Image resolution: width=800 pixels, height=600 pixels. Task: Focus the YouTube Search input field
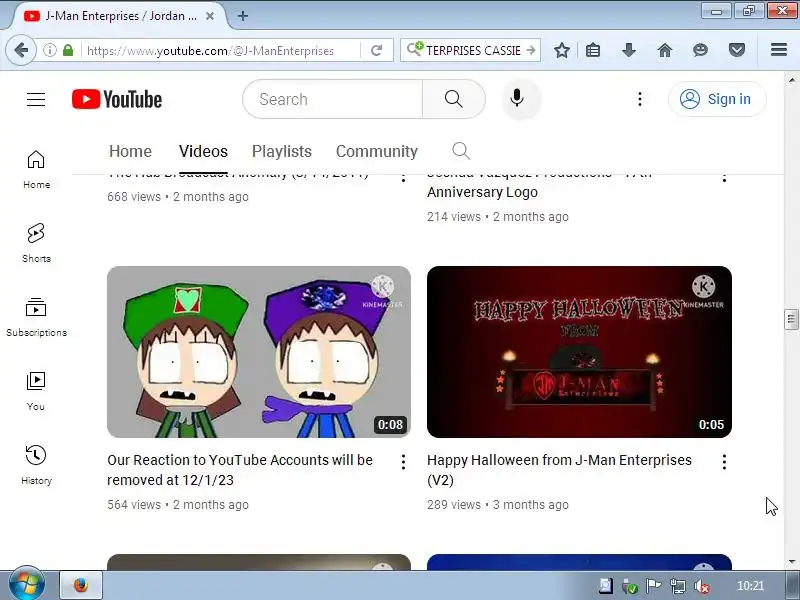tap(333, 99)
